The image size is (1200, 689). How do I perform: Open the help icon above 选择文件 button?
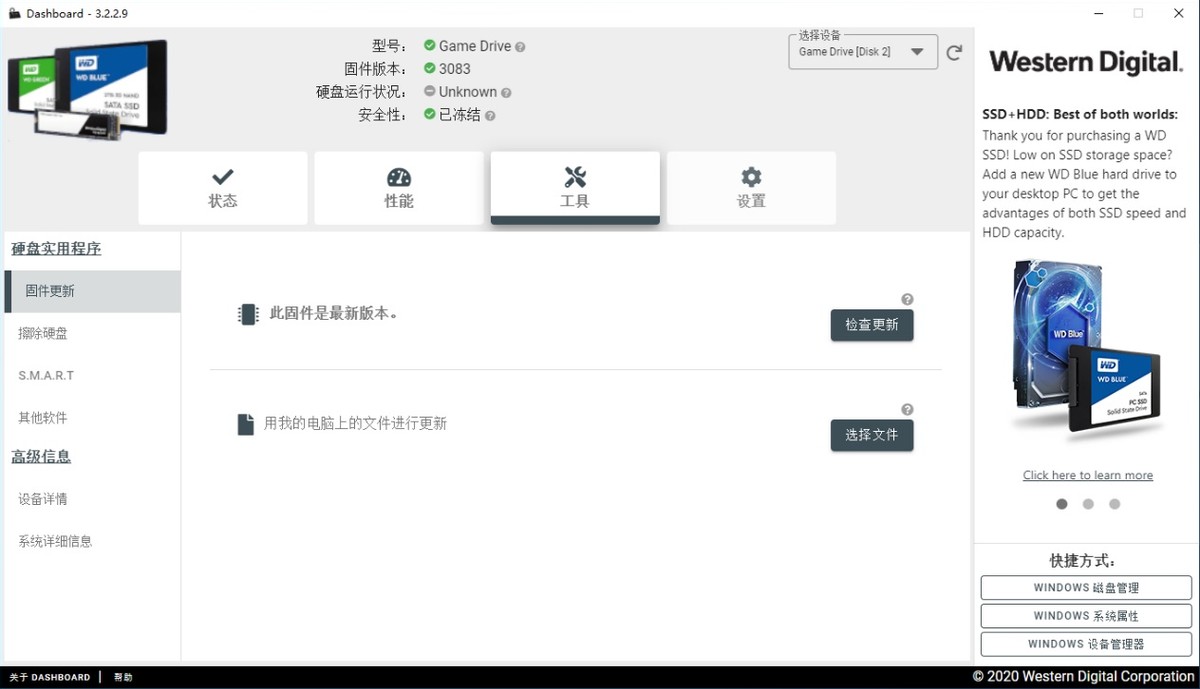pyautogui.click(x=908, y=408)
